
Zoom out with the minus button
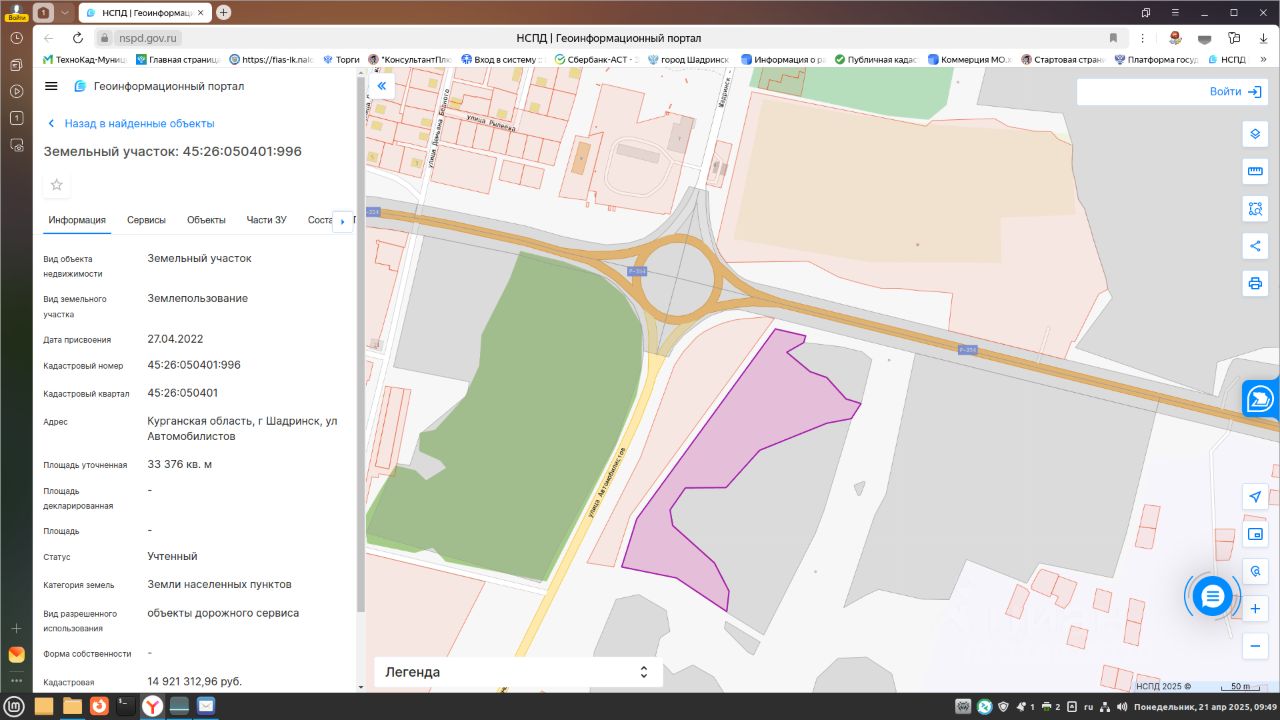(1255, 646)
